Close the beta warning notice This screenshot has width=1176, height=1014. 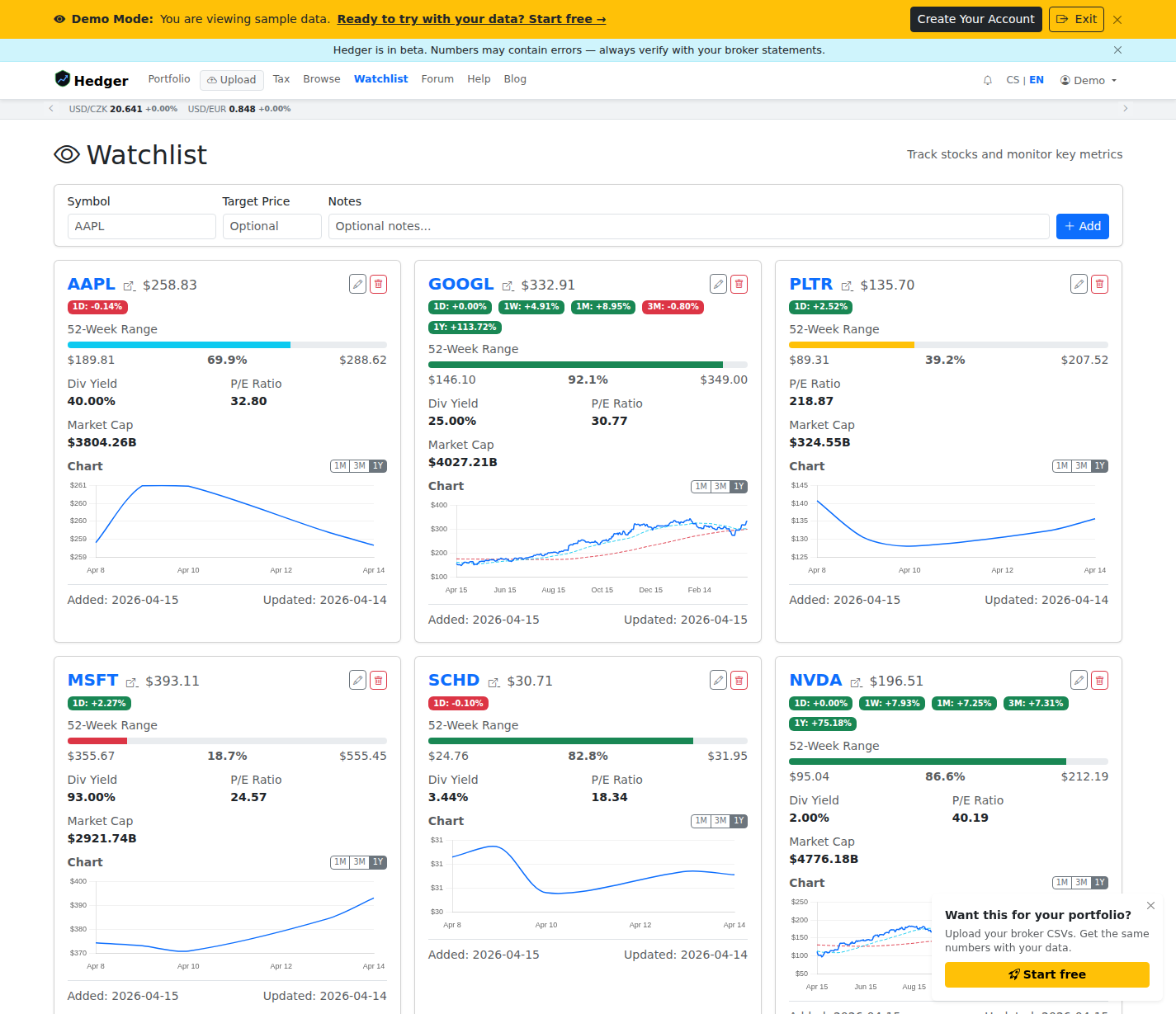tap(1117, 50)
